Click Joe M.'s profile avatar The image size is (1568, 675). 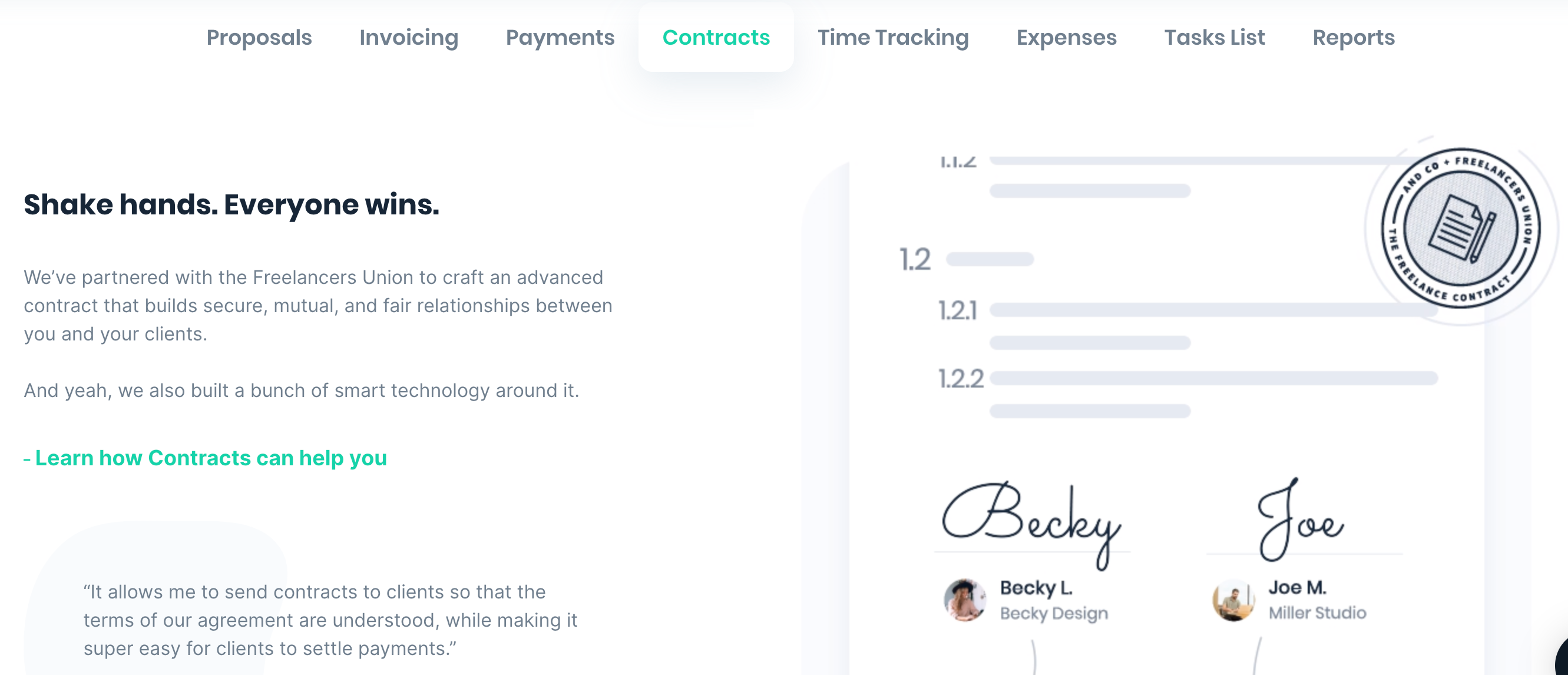[x=1233, y=600]
